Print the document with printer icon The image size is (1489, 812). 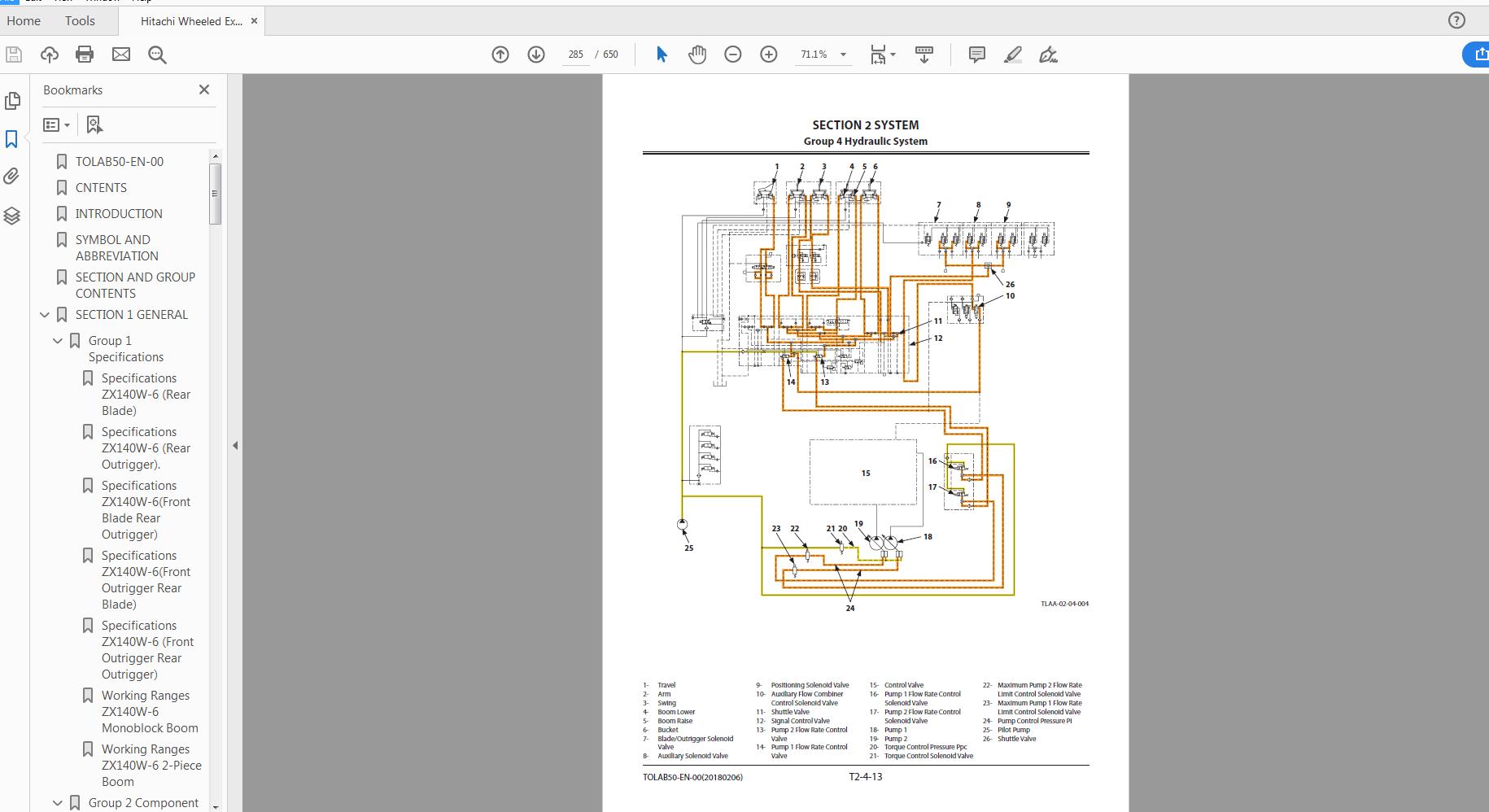85,55
